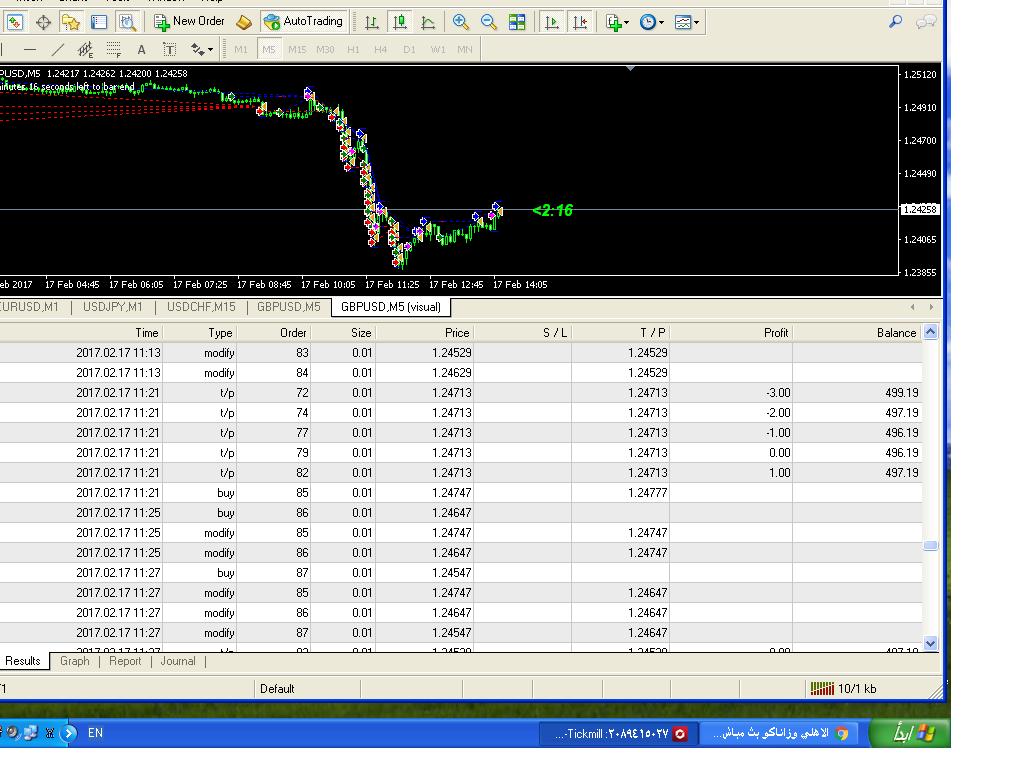
Task: Select the D1 timeframe
Action: click(409, 49)
